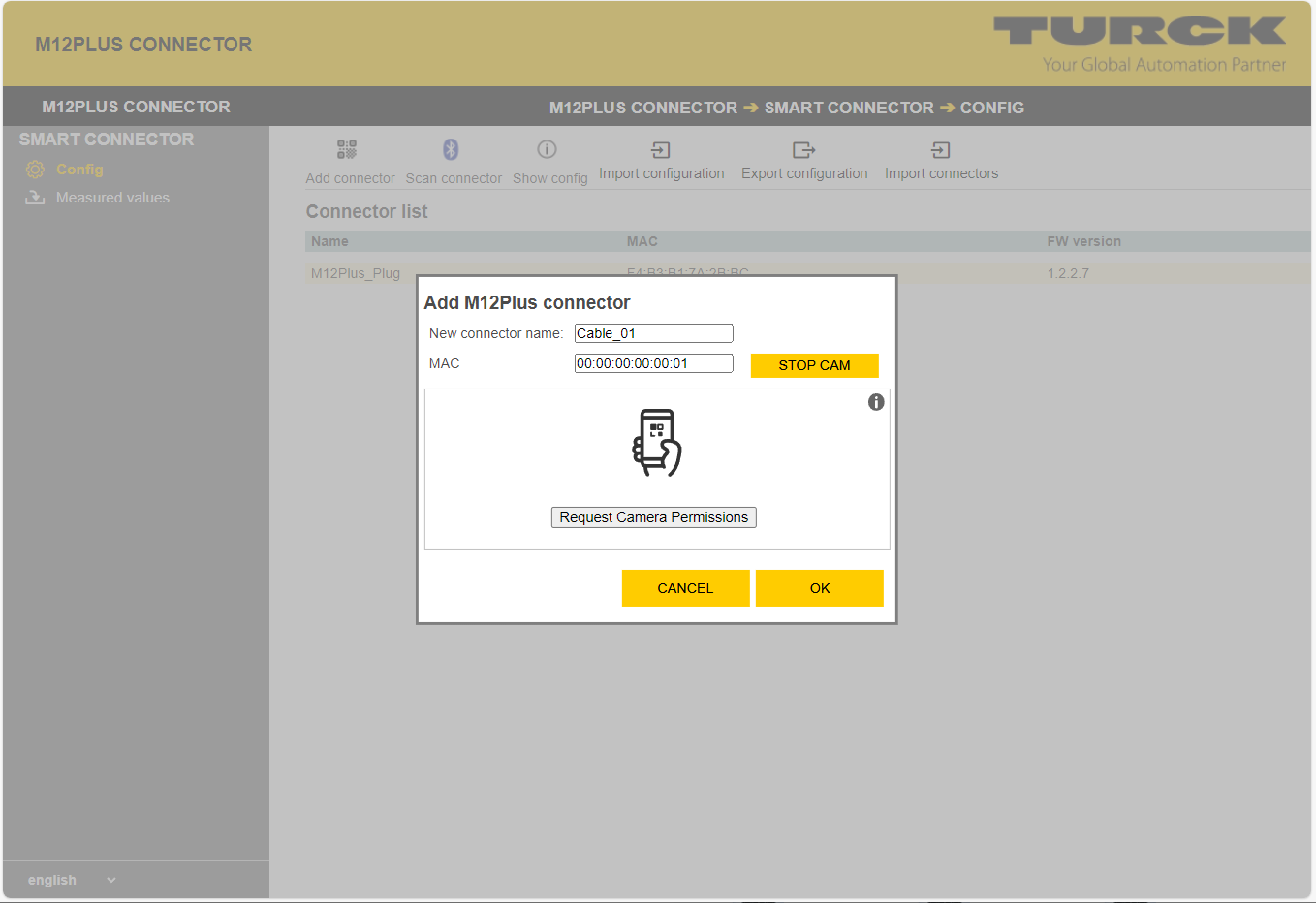Click the M12Plus_Plug row in connector list
This screenshot has width=1316, height=903.
[808, 273]
